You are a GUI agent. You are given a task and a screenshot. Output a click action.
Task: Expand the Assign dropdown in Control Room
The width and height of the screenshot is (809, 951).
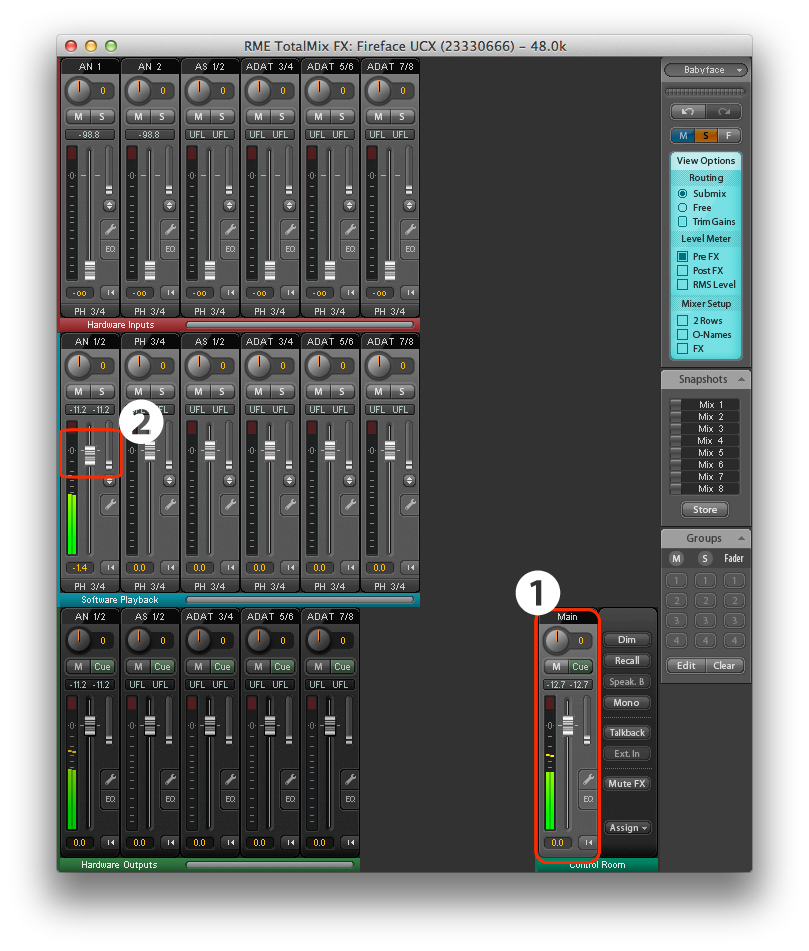coord(628,828)
